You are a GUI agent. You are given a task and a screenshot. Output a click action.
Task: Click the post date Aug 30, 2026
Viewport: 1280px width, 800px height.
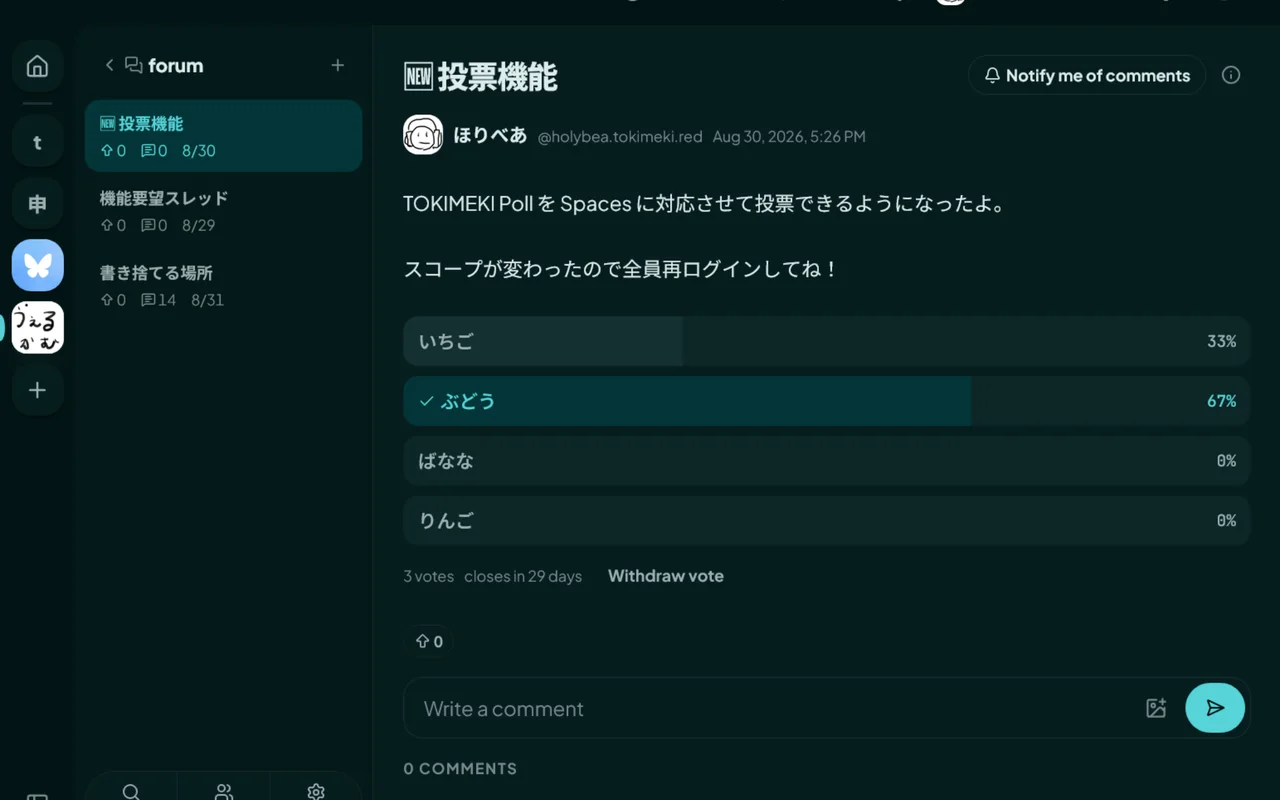point(789,136)
